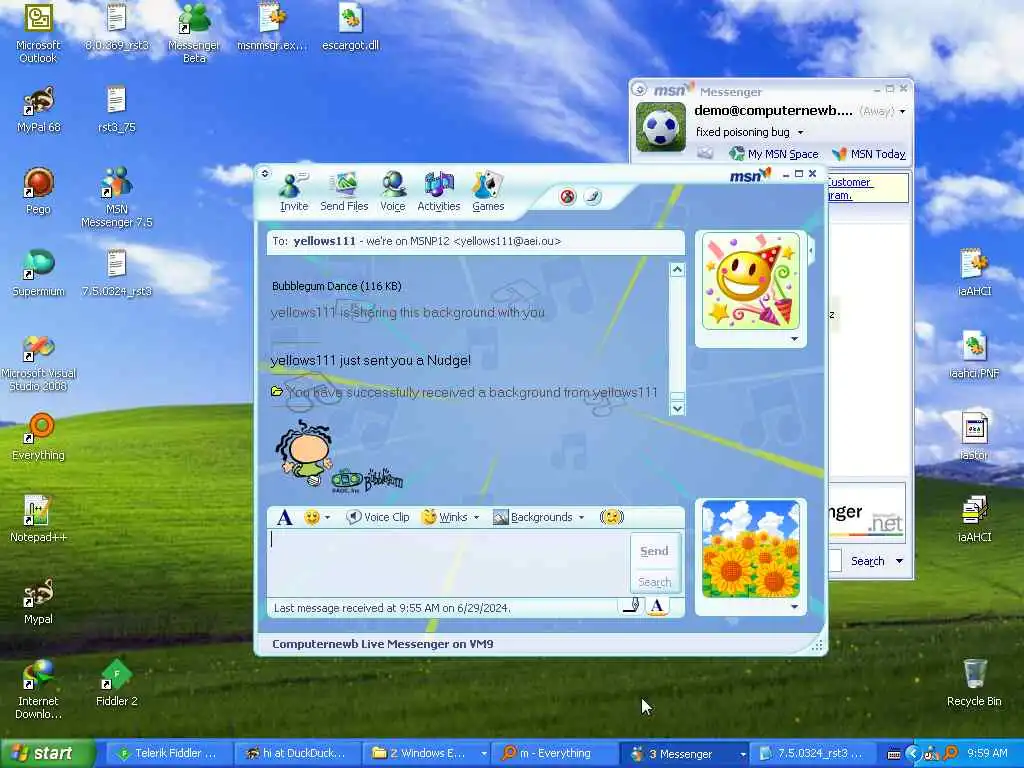Click the paintbrush color scheme icon
The width and height of the screenshot is (1024, 768).
(x=592, y=196)
